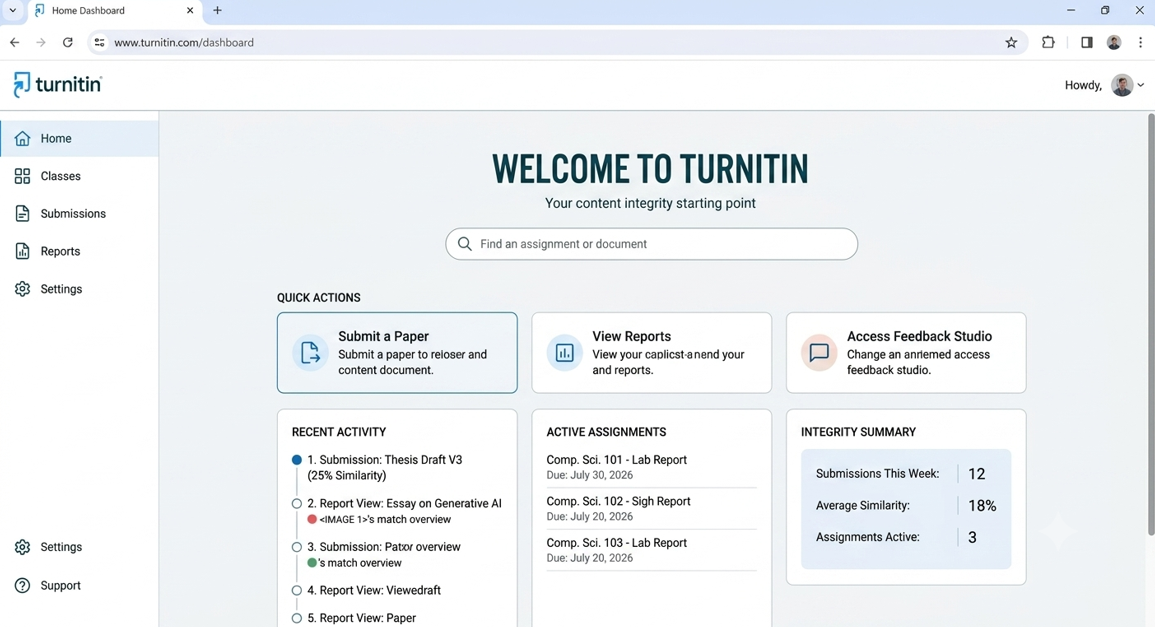Select the Thesis Draft V3 activity bullet
The height and width of the screenshot is (627, 1155).
click(297, 460)
